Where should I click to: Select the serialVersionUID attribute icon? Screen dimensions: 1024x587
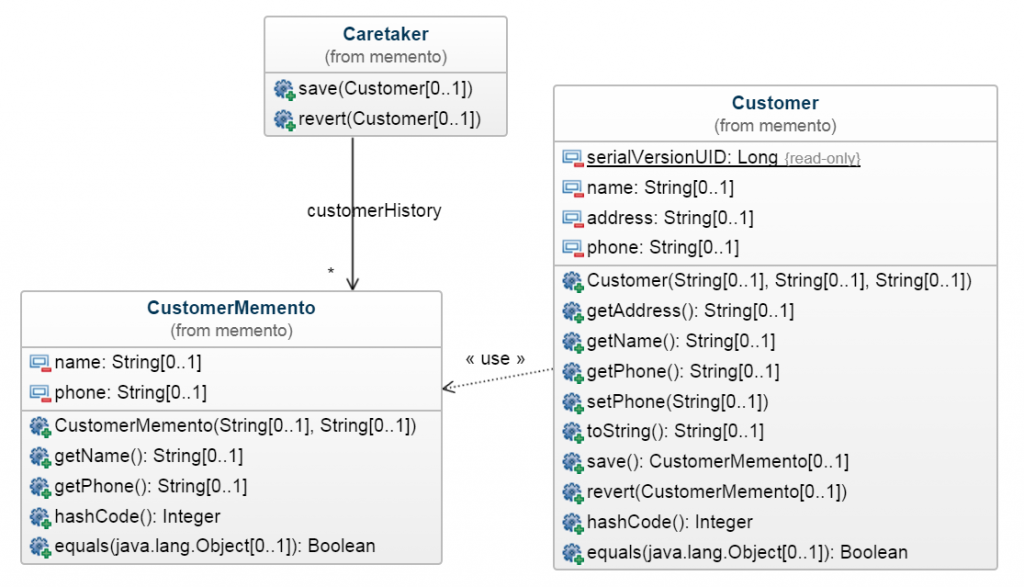point(573,158)
